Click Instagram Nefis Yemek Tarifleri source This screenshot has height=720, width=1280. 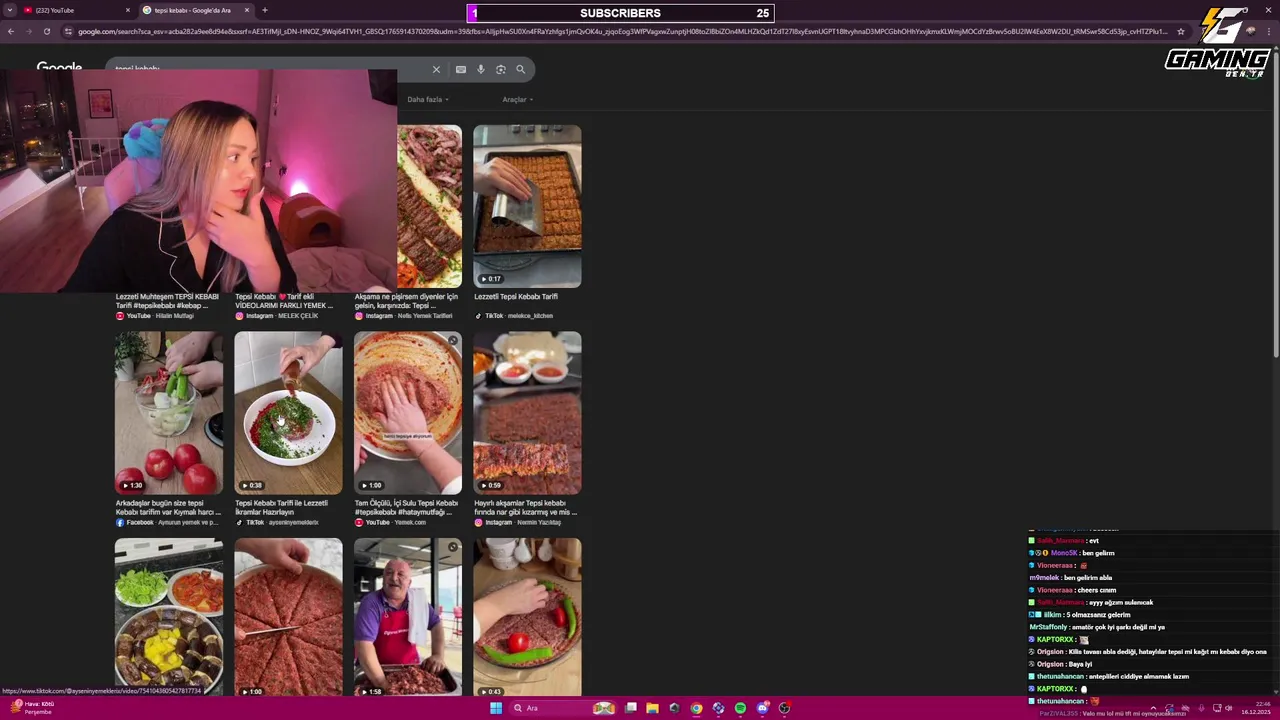pos(404,316)
